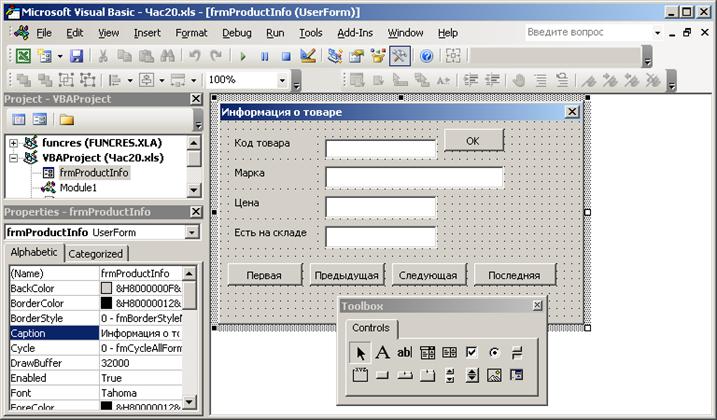Image resolution: width=717 pixels, height=420 pixels.
Task: Run the form with the green Play icon
Action: tap(243, 56)
